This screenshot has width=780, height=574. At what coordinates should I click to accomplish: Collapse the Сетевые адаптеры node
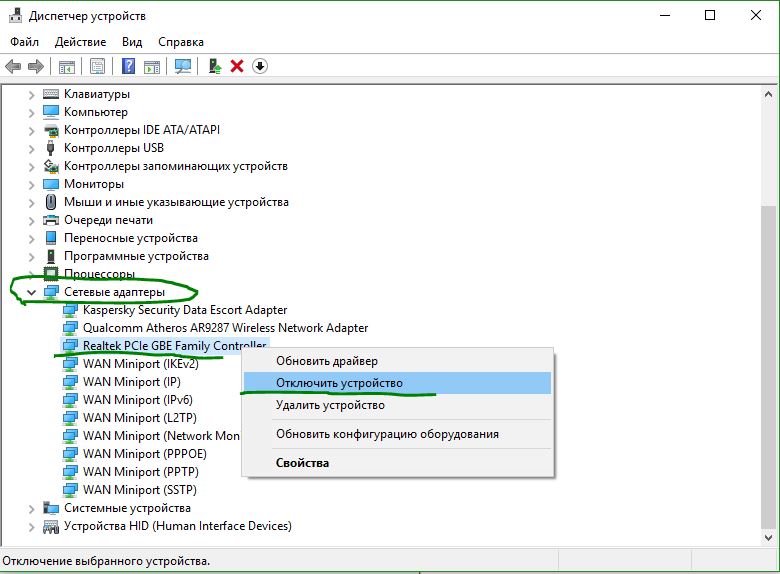pyautogui.click(x=32, y=292)
